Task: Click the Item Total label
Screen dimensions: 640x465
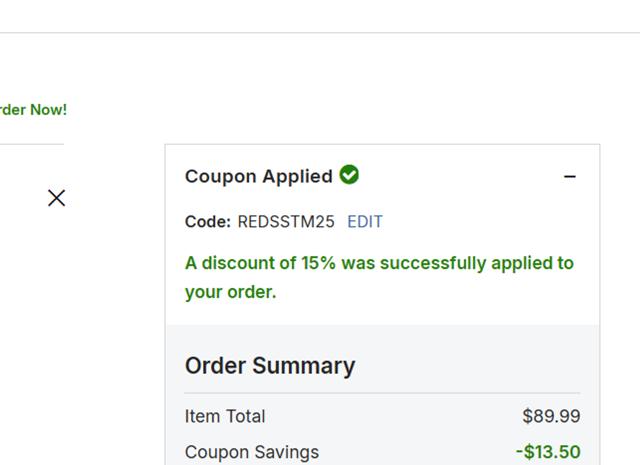Action: [225, 416]
